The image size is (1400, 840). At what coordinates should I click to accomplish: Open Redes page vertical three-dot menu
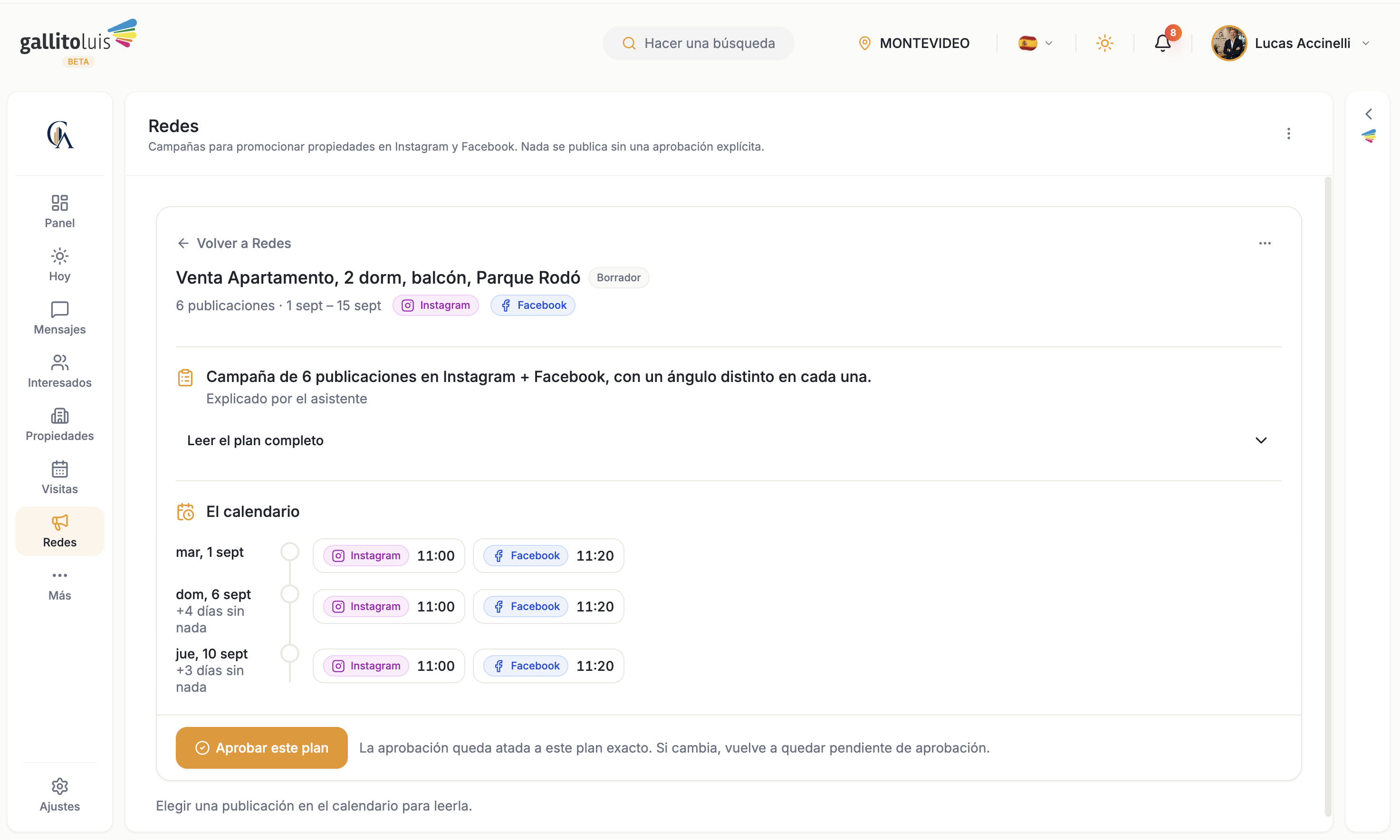coord(1288,134)
